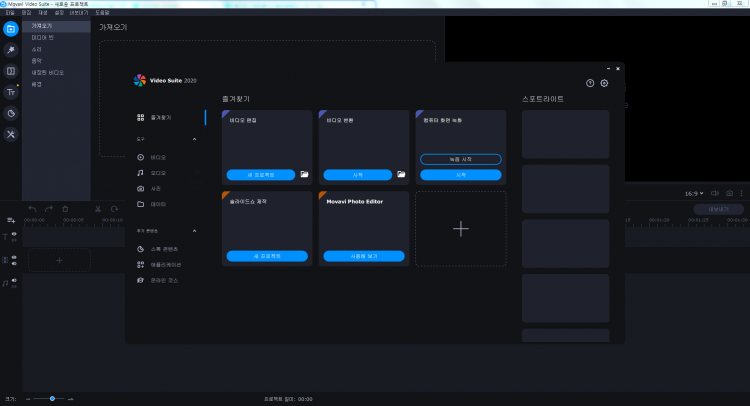The height and width of the screenshot is (406, 750).
Task: Select 즐겨찾기 tab in launcher sidebar
Action: pyautogui.click(x=160, y=117)
